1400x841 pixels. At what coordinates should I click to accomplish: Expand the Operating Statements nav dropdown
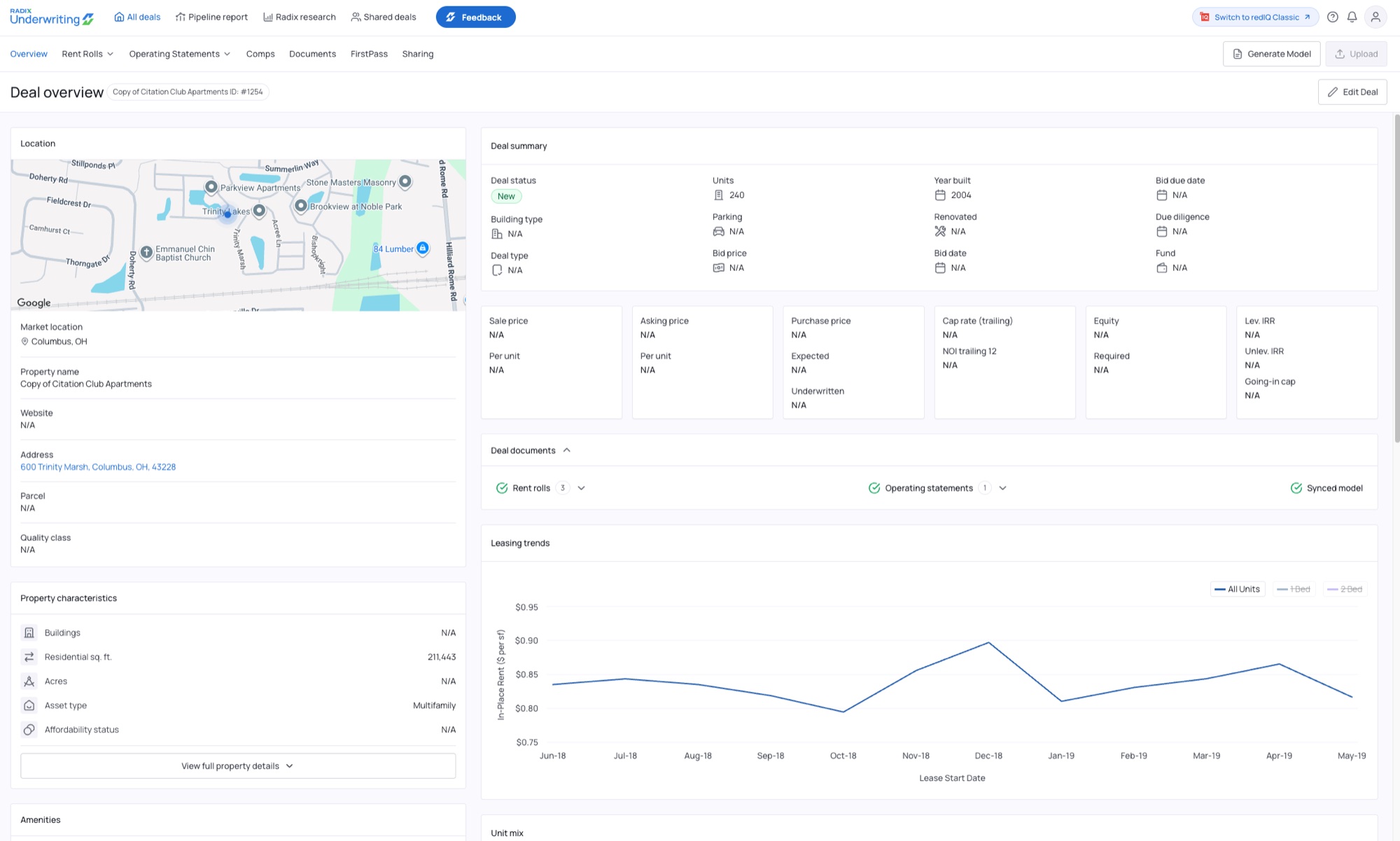[180, 54]
